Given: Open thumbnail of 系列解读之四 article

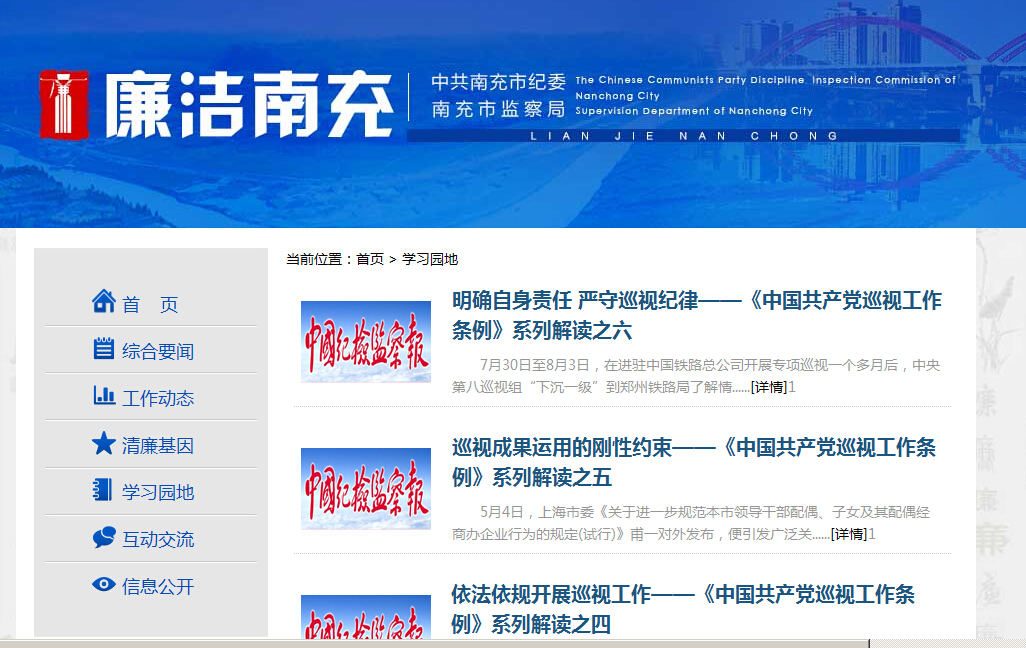Looking at the screenshot, I should coord(366,617).
